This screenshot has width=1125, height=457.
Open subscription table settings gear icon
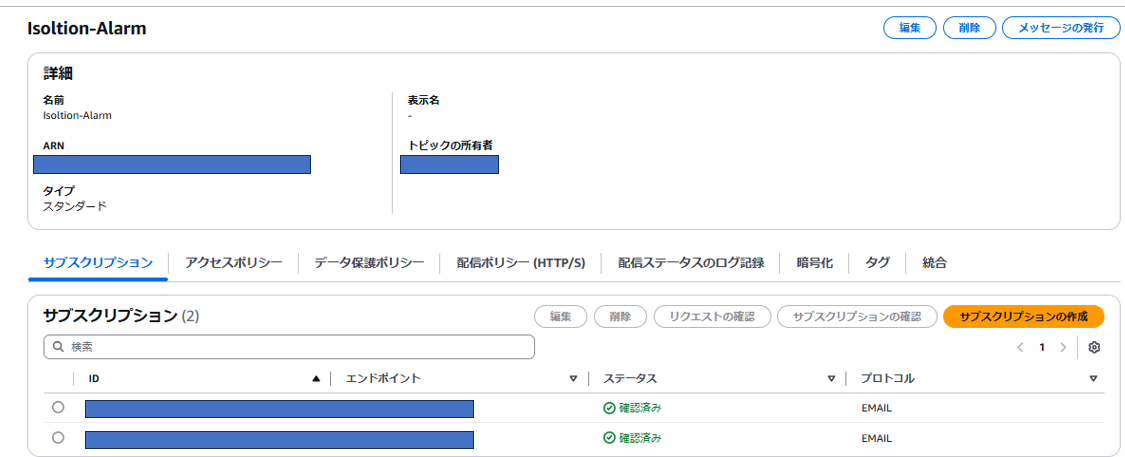coord(1093,347)
